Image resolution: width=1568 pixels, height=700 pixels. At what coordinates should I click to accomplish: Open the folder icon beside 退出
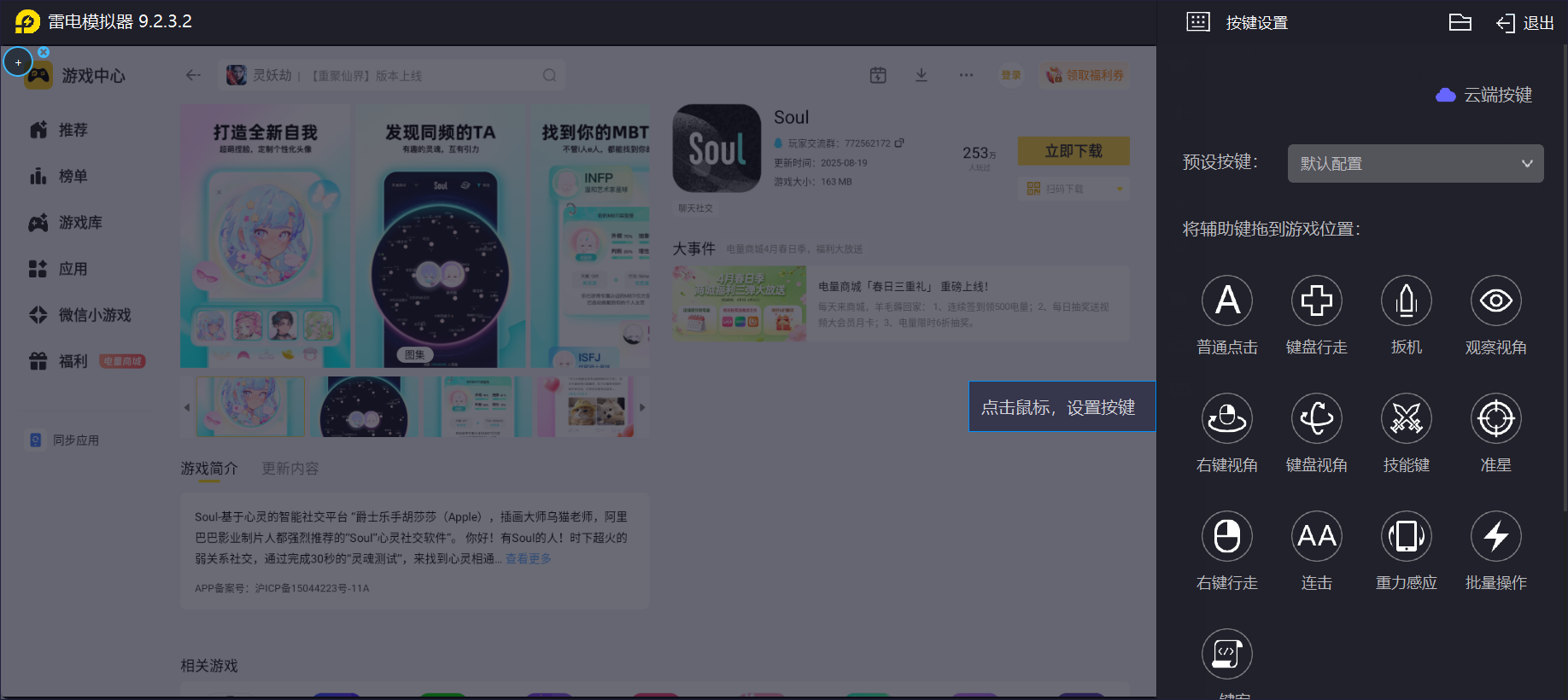click(x=1460, y=22)
